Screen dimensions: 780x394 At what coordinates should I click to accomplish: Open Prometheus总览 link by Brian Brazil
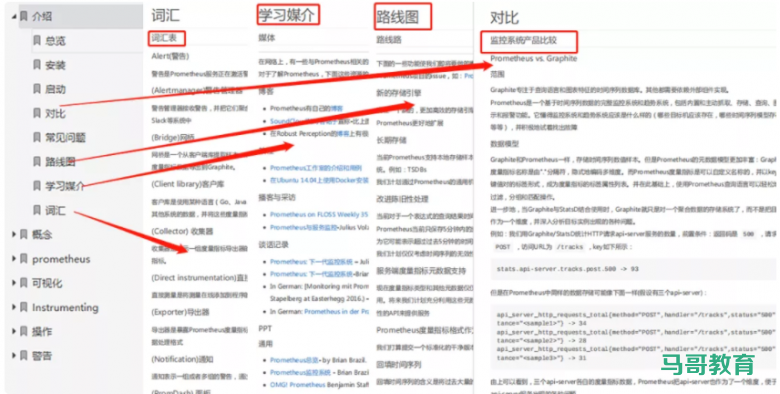pyautogui.click(x=293, y=360)
